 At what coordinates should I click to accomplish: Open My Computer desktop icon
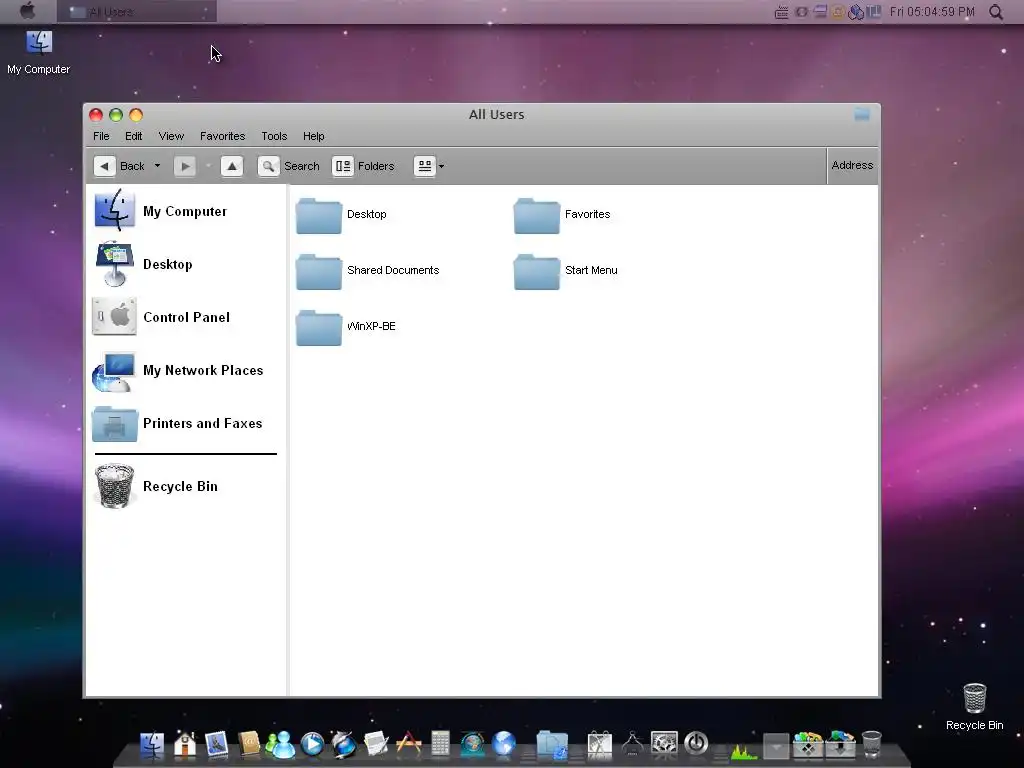tap(39, 53)
